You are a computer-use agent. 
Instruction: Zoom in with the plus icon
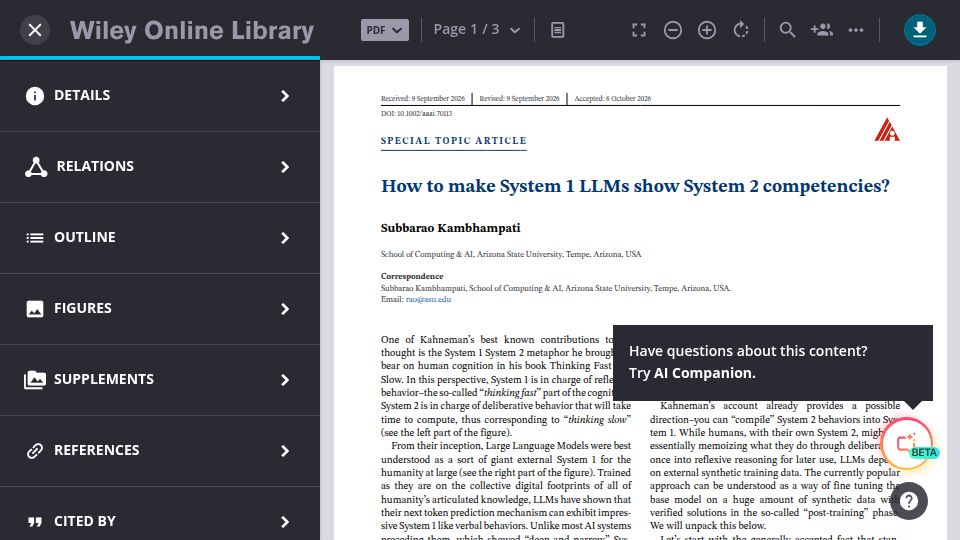(x=707, y=30)
